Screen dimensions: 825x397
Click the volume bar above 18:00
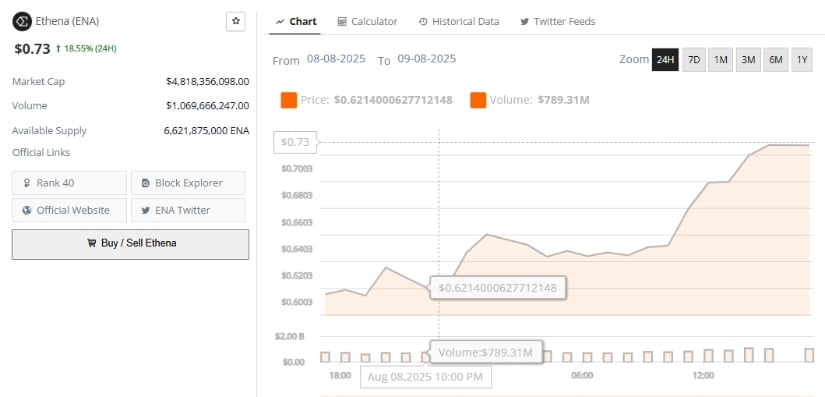tap(345, 357)
